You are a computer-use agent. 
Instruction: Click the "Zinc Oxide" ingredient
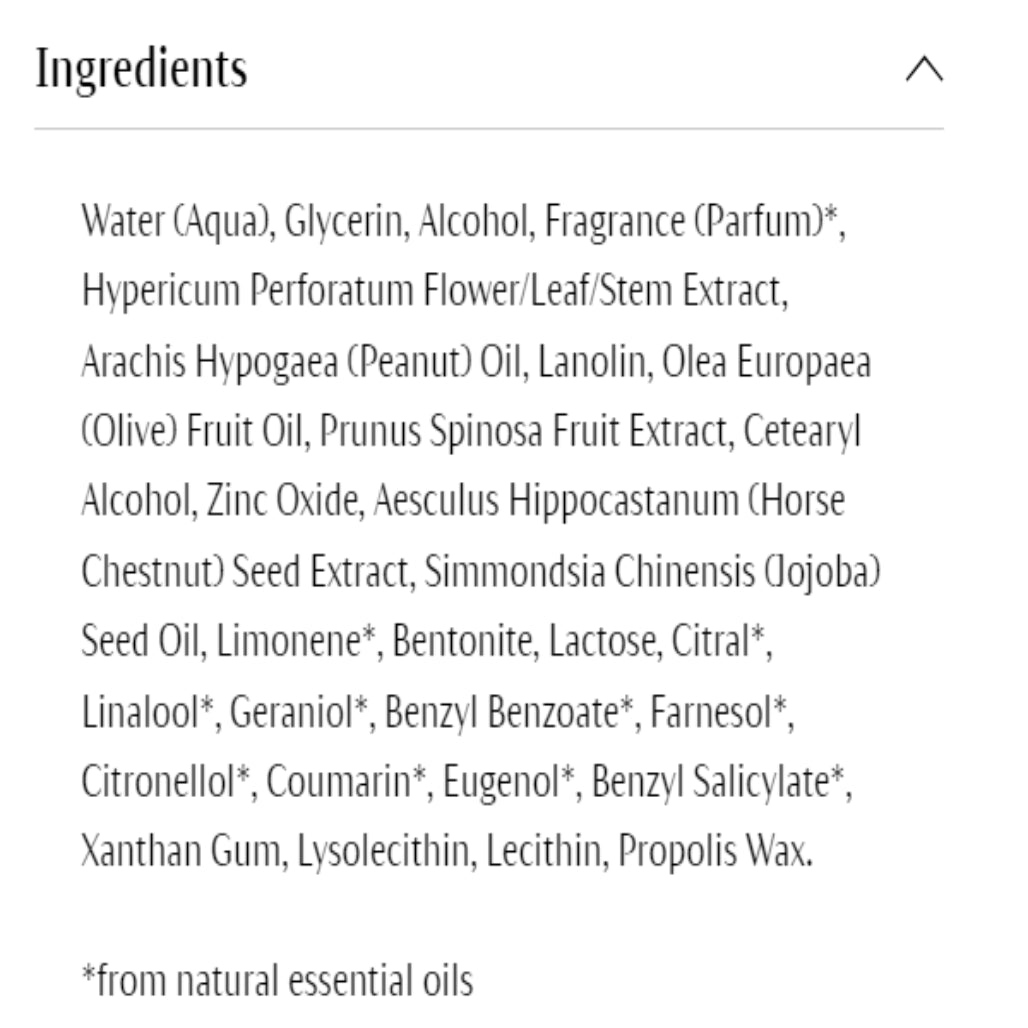coord(282,503)
